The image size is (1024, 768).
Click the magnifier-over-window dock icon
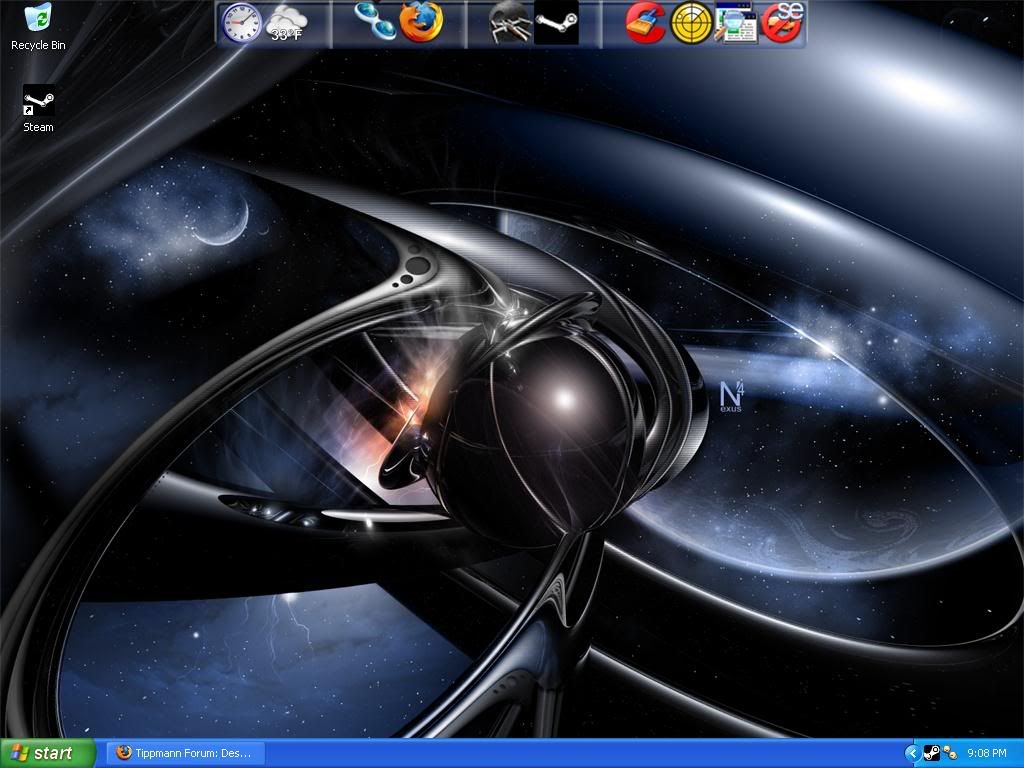click(x=737, y=22)
